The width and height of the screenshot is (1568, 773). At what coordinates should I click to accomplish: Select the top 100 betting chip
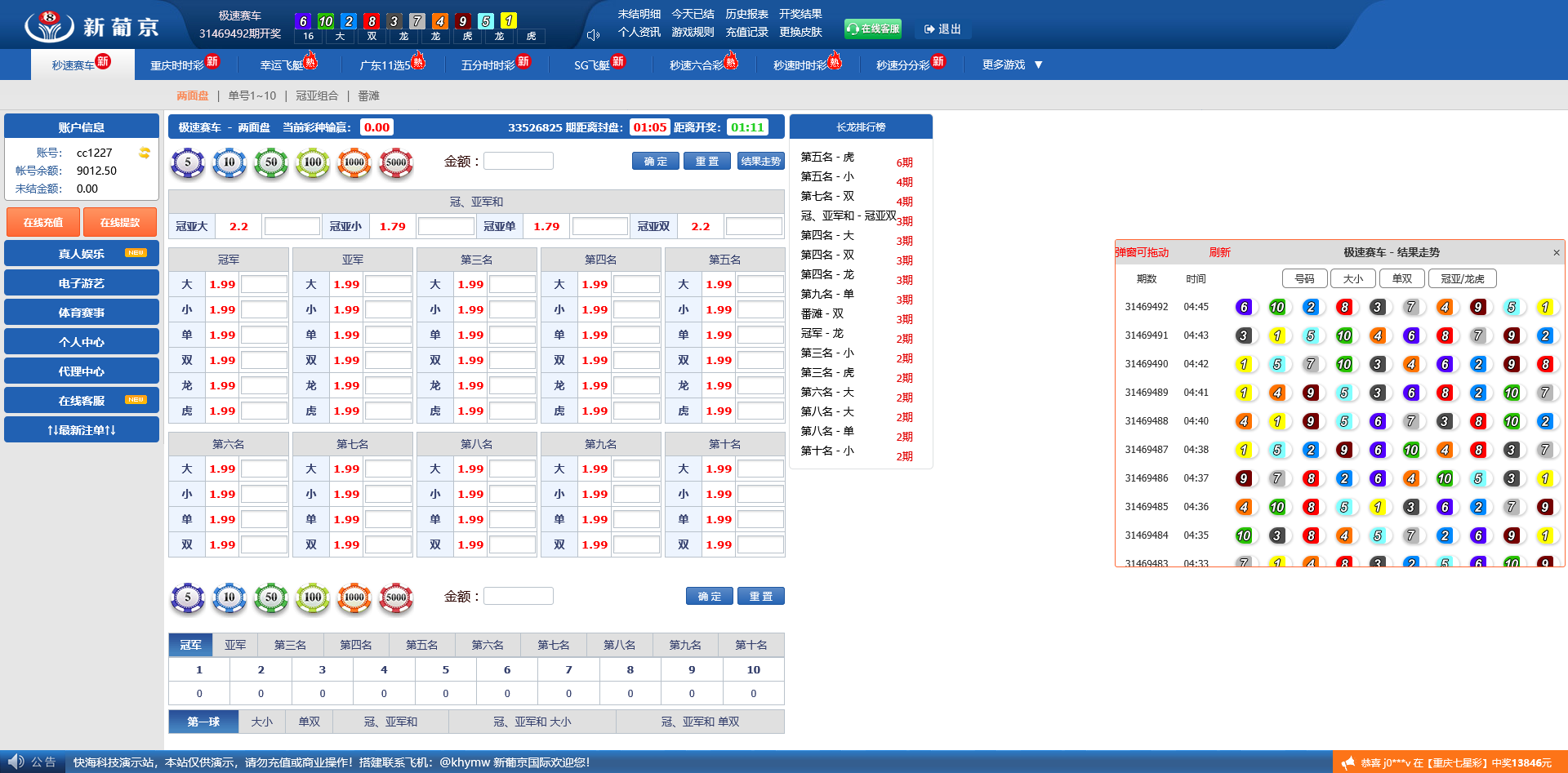click(x=313, y=162)
